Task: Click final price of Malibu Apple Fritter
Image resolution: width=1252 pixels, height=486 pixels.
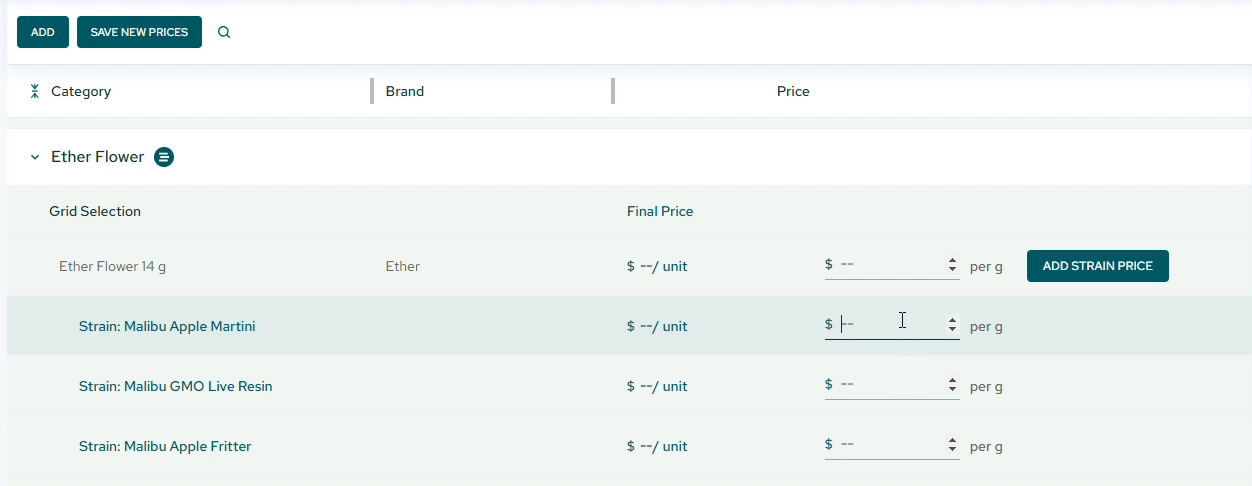Action: coord(657,446)
